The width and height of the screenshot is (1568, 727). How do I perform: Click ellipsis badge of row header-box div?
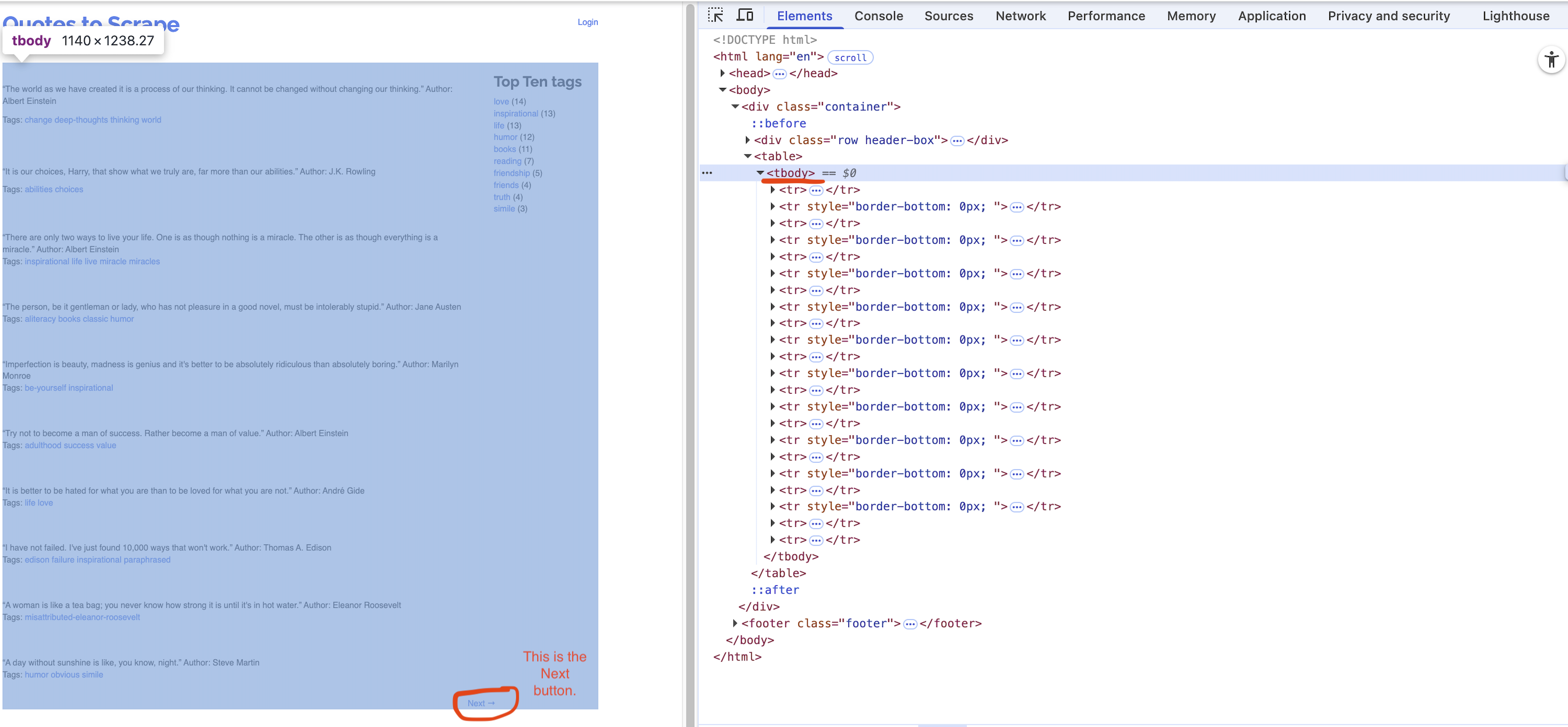(x=957, y=141)
